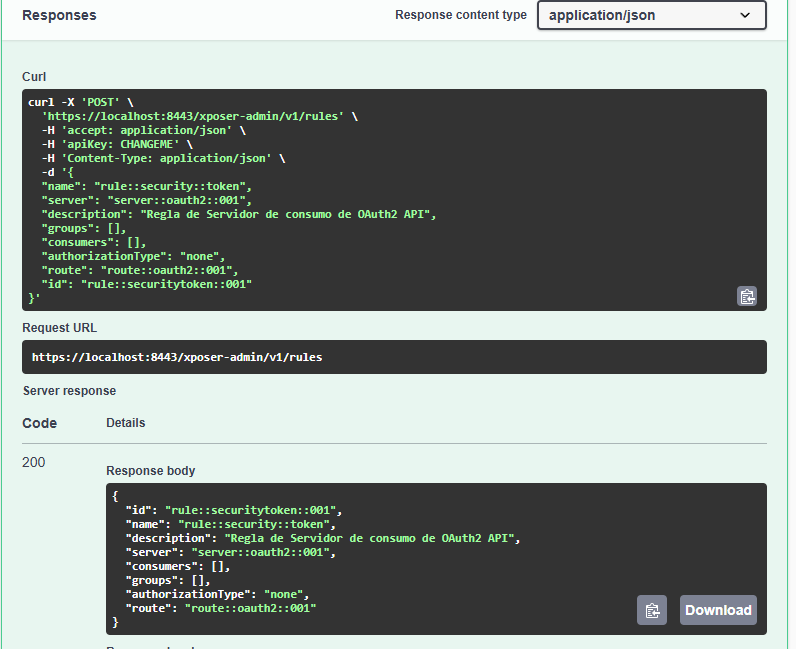Click the "id" line in response body

(x=234, y=510)
